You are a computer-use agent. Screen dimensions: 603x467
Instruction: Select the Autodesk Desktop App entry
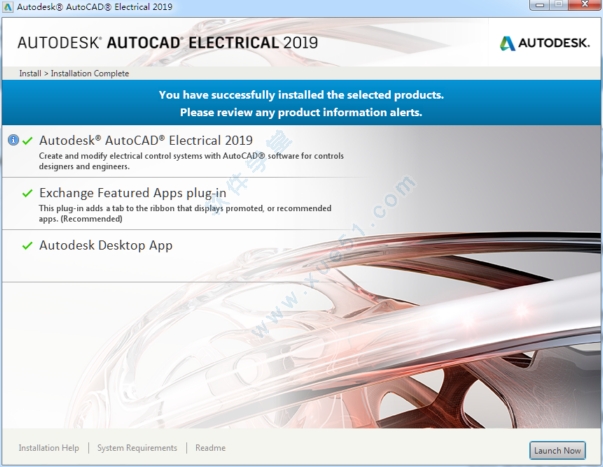pyautogui.click(x=105, y=245)
